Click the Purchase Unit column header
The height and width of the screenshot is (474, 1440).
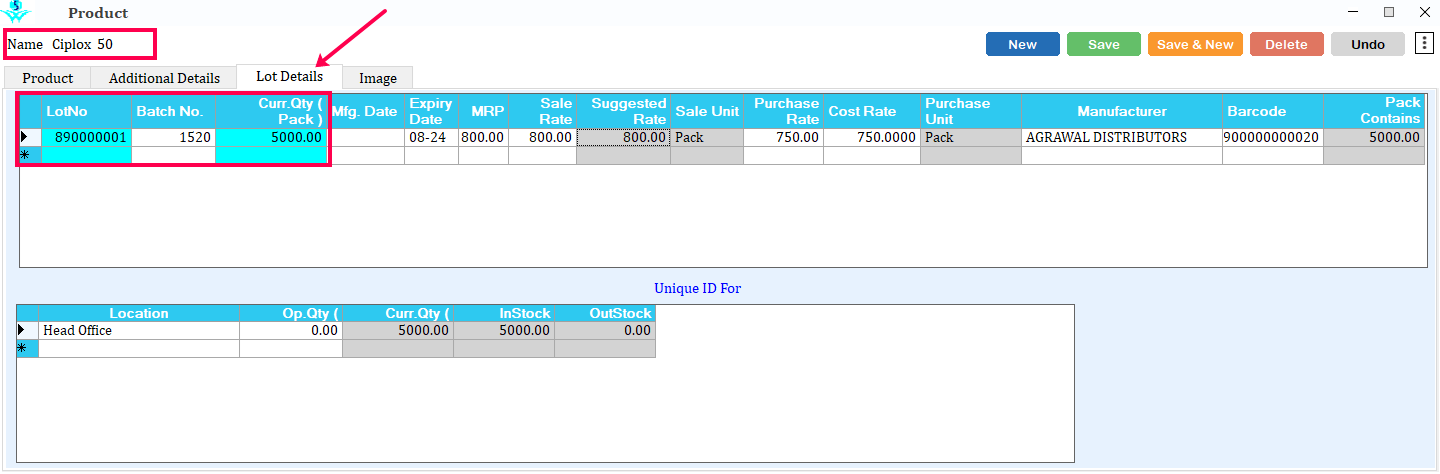[971, 111]
